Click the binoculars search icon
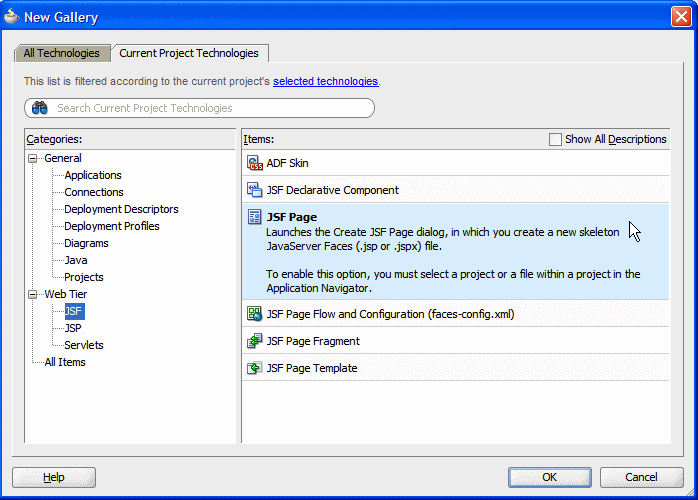 (x=40, y=108)
